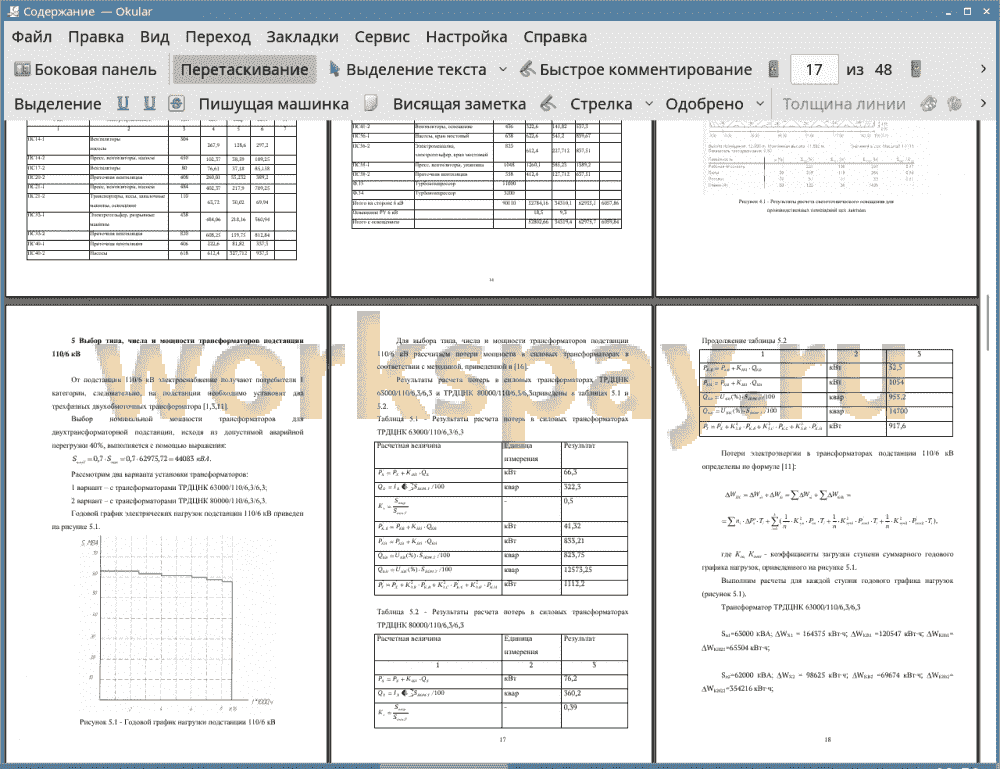This screenshot has height=769, width=1000.
Task: Select the Выделение highlighter annotation tool
Action: click(x=57, y=104)
